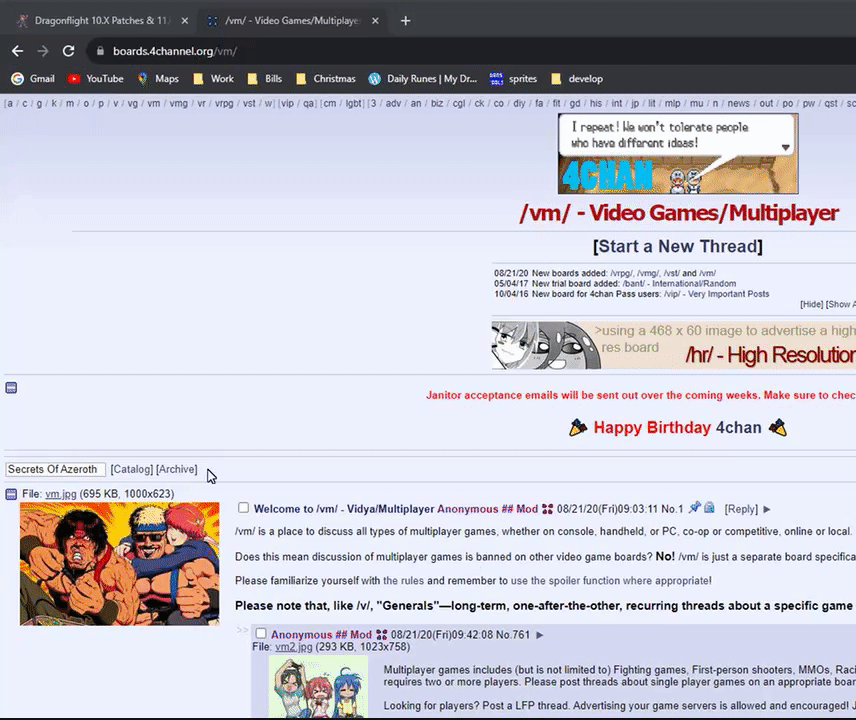Click party popper icon left of Happy Birthday
The height and width of the screenshot is (720, 856).
coord(578,427)
